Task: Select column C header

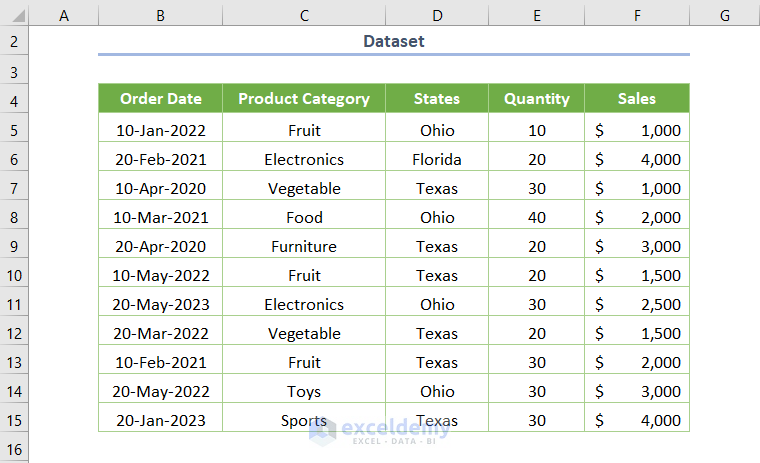Action: coord(304,15)
